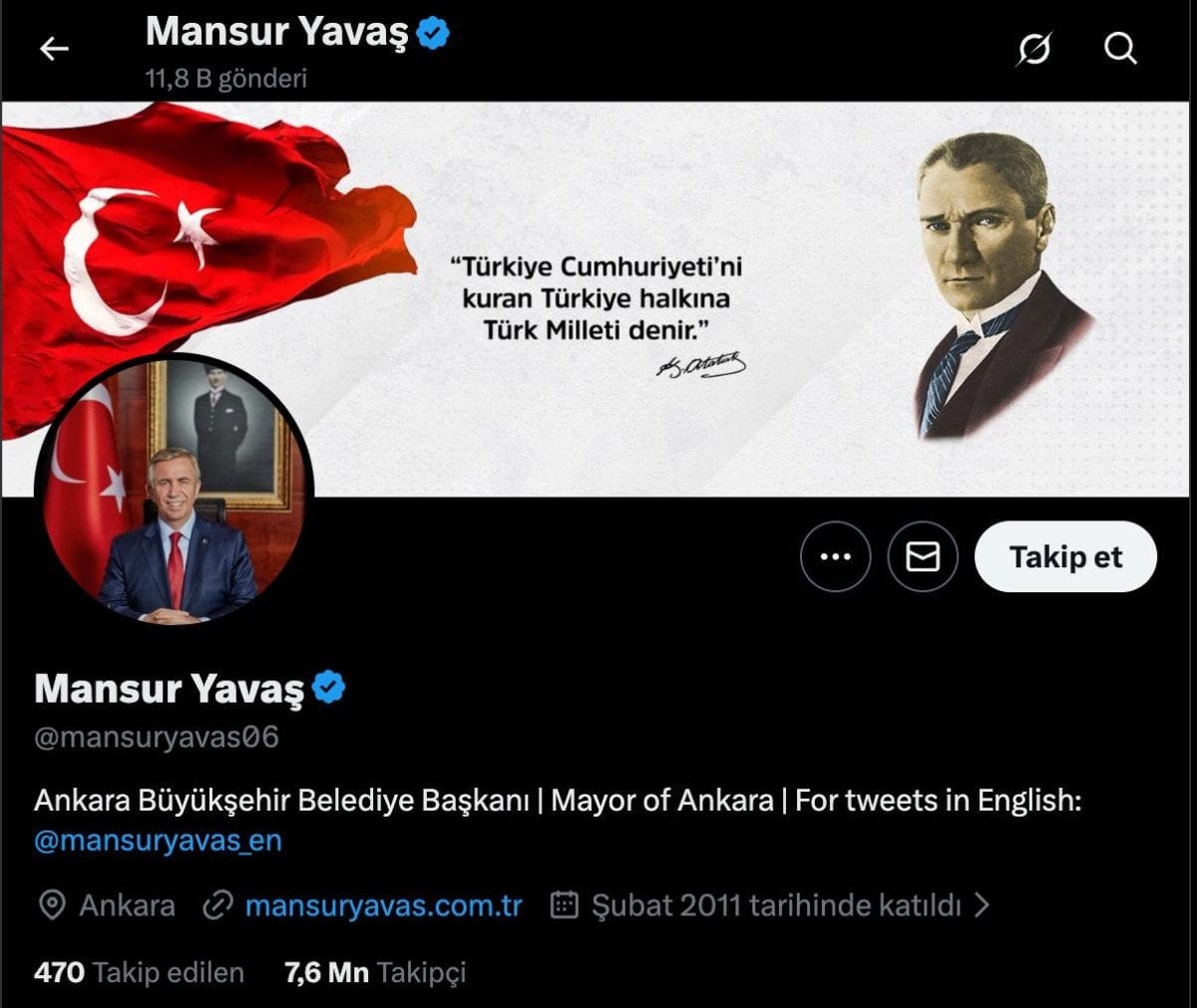Click the link chain icon before the website
The width and height of the screenshot is (1197, 1008).
coord(216,905)
